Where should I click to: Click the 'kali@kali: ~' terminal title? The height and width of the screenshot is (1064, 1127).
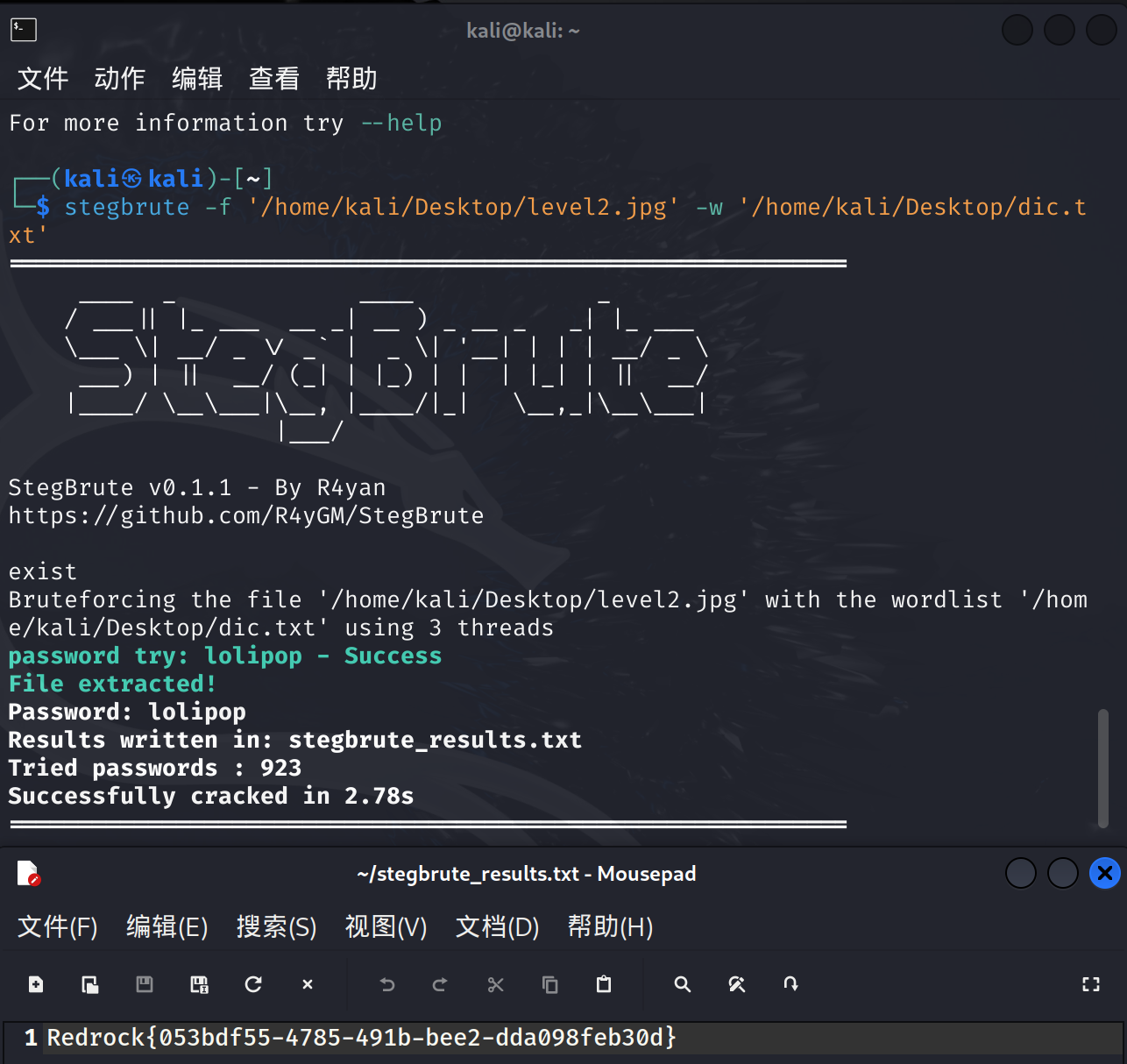523,31
